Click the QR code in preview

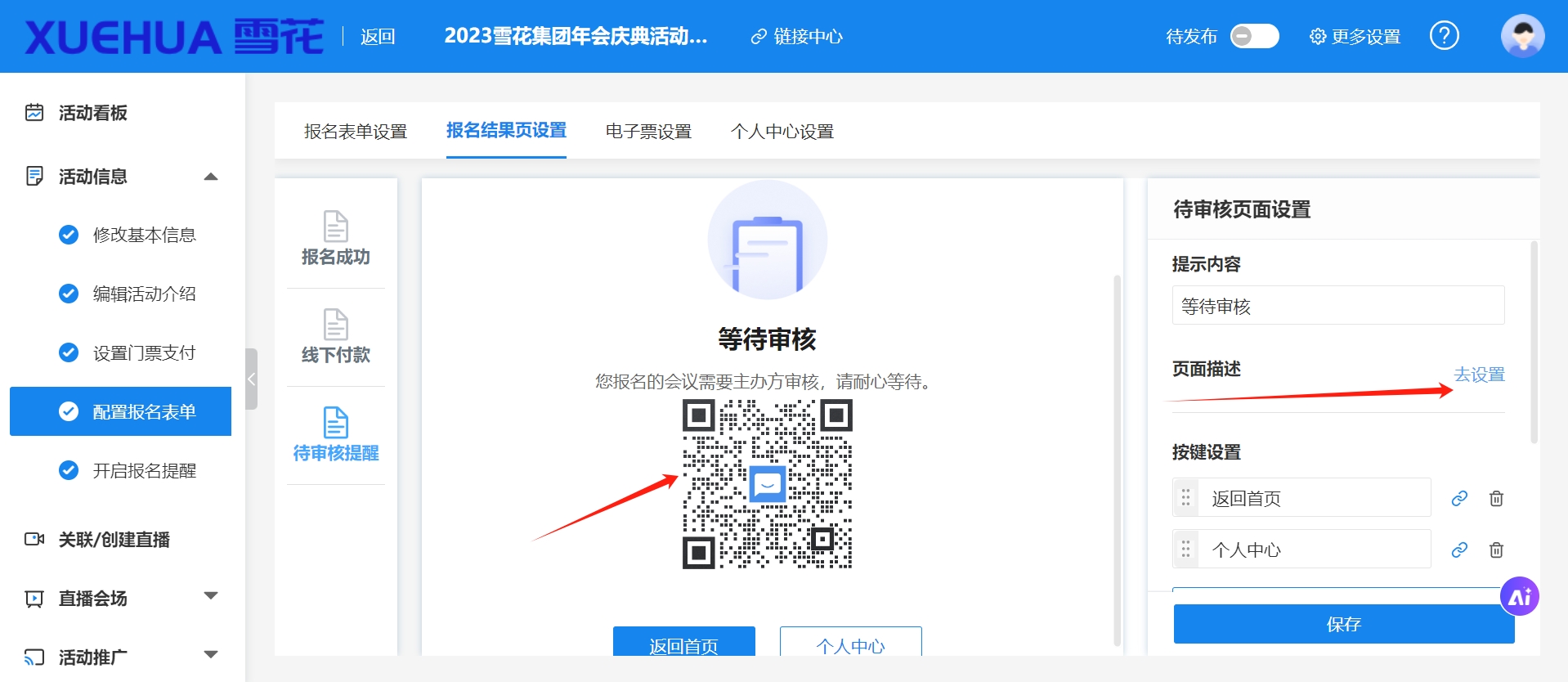(768, 484)
